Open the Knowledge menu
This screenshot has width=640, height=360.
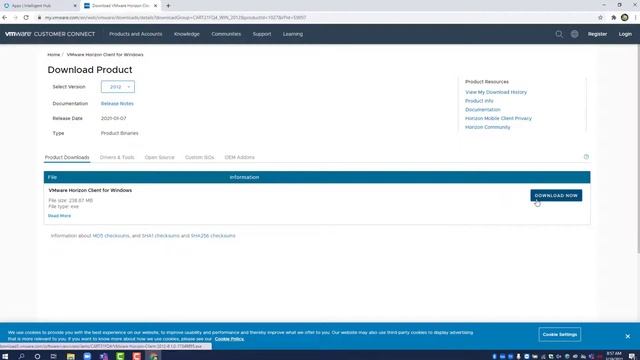pos(187,34)
